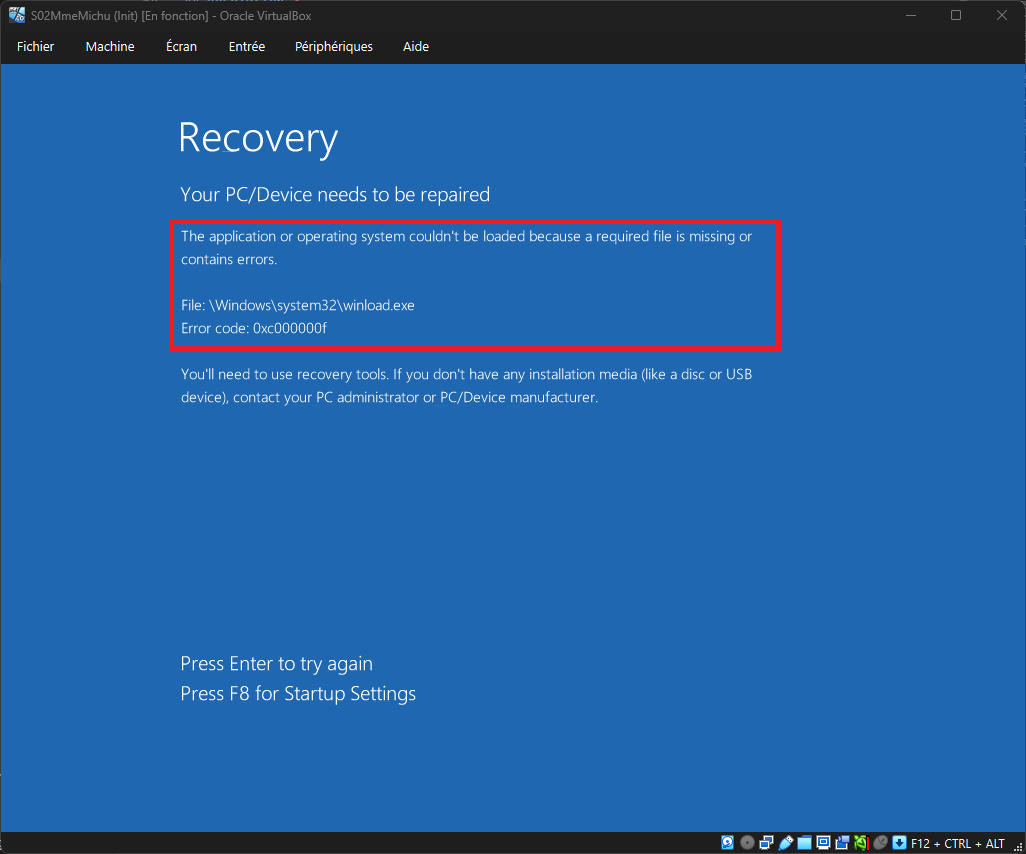Maximize the VirtualBox VM window
Viewport: 1026px width, 854px height.
[956, 15]
